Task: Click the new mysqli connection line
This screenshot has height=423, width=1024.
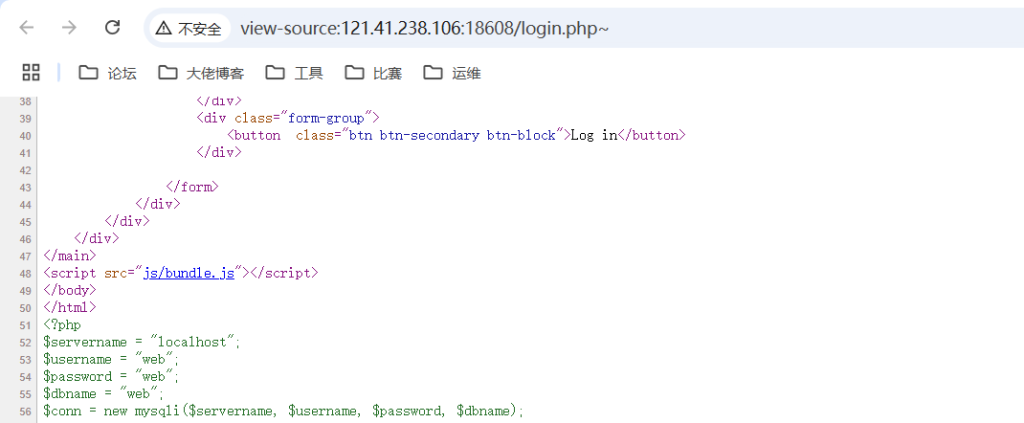Action: coord(283,411)
